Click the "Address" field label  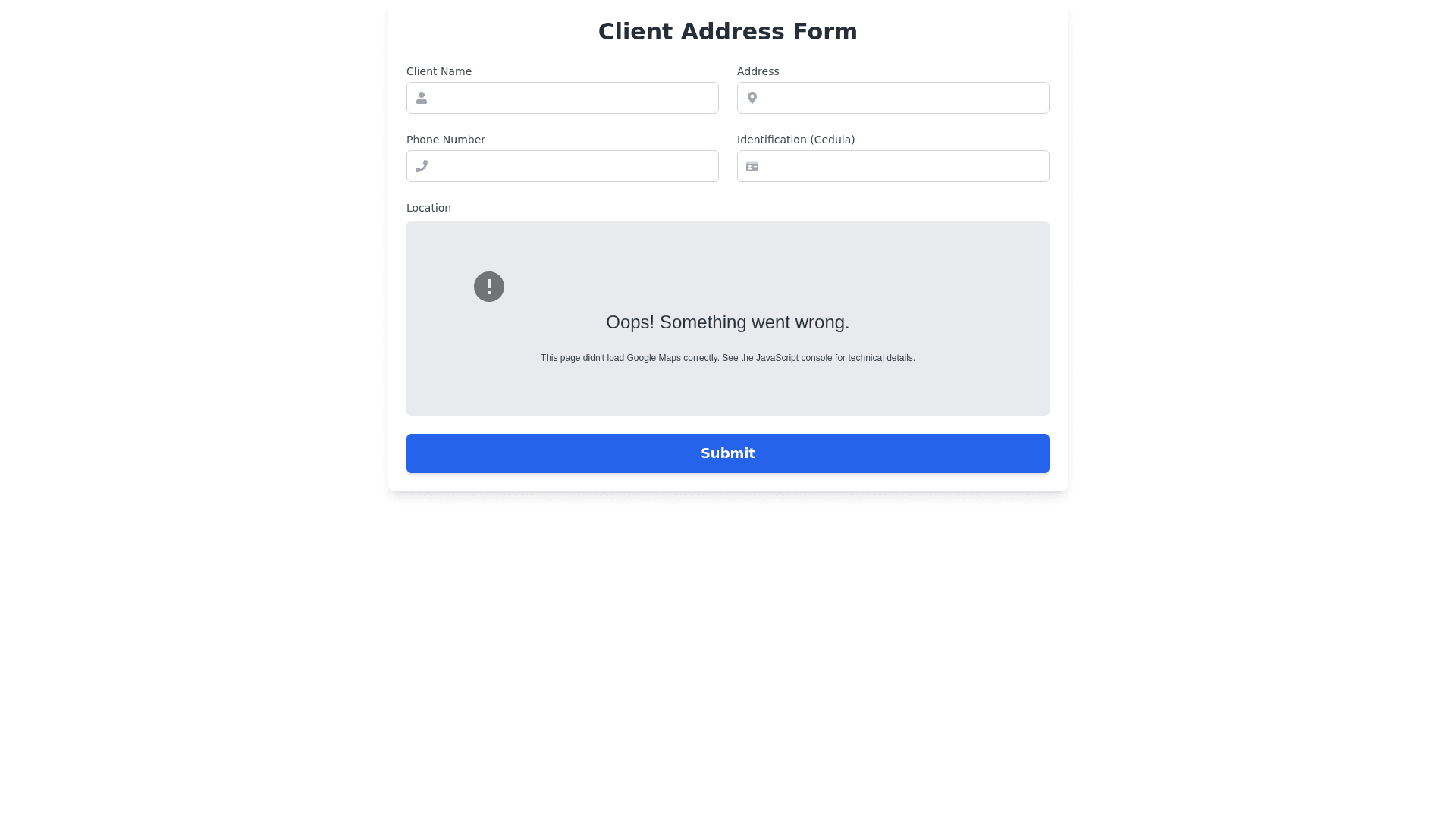coord(758,71)
